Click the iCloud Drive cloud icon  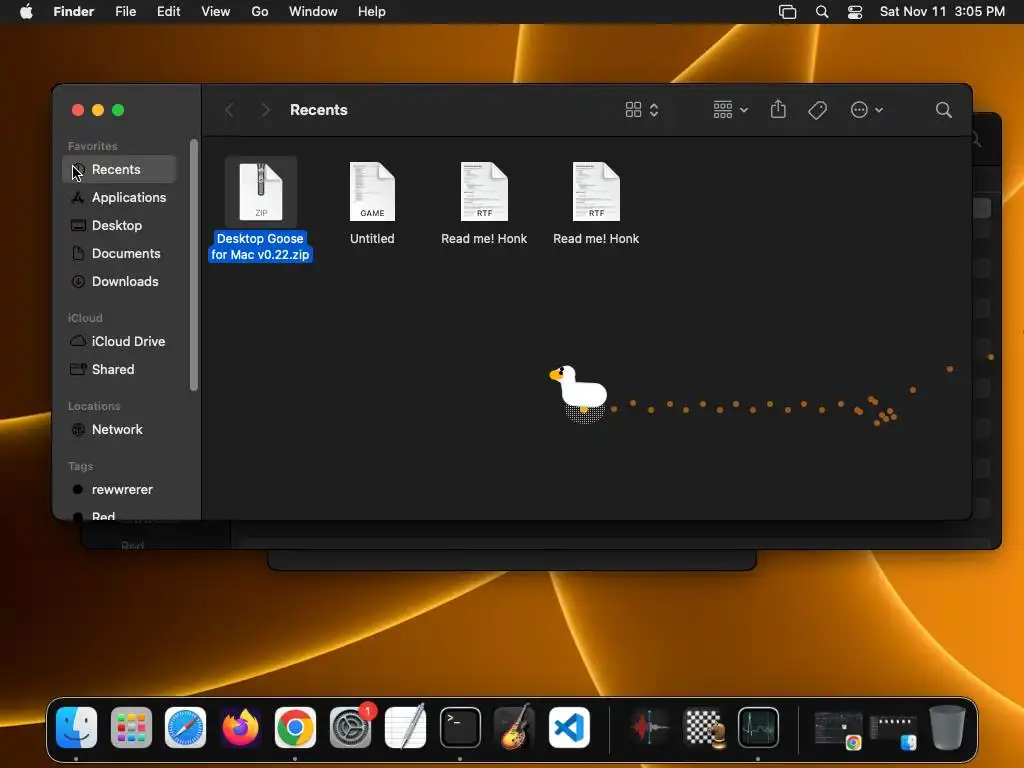point(78,341)
